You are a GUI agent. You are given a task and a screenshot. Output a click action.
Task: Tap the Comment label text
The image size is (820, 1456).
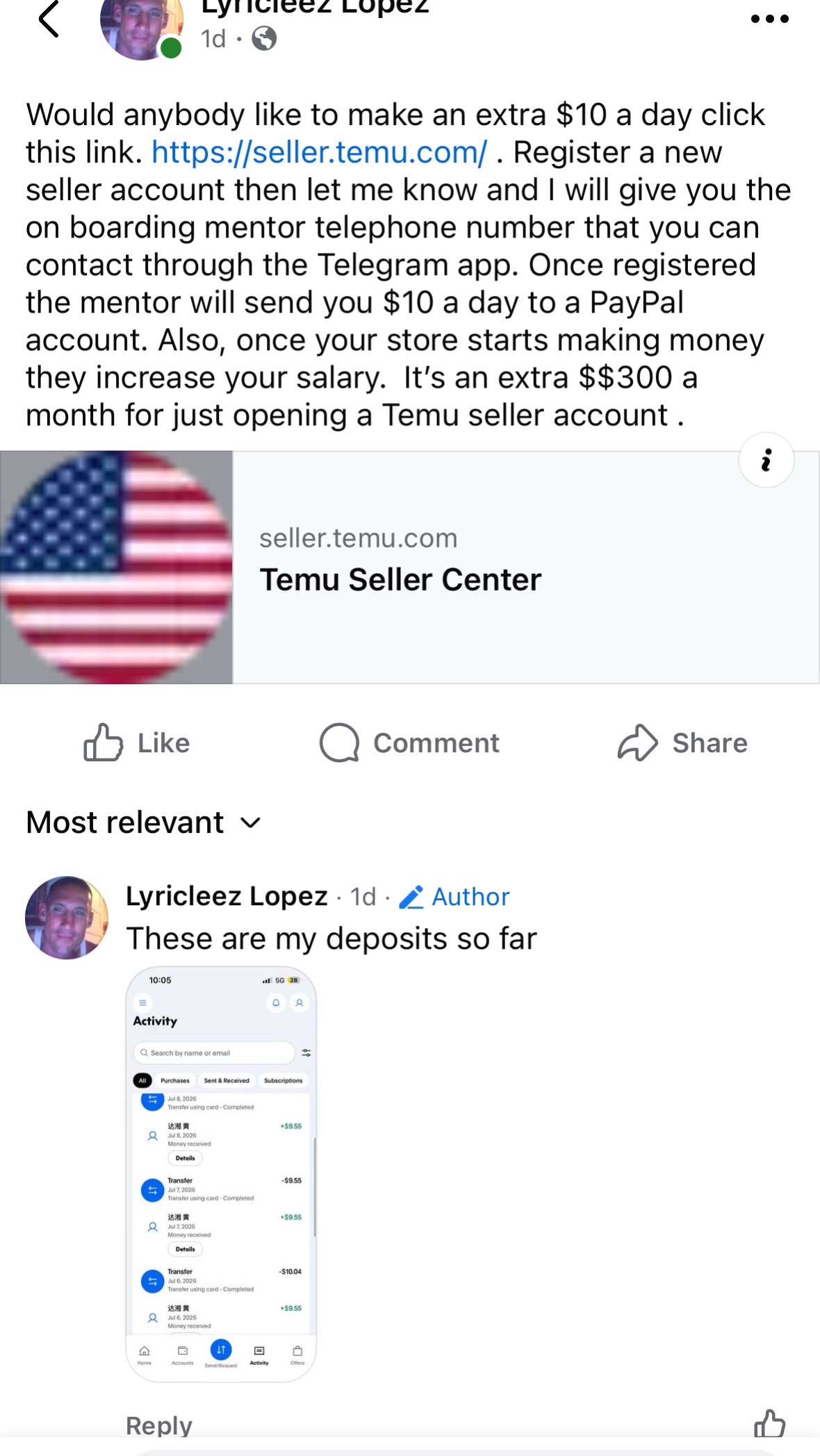436,743
